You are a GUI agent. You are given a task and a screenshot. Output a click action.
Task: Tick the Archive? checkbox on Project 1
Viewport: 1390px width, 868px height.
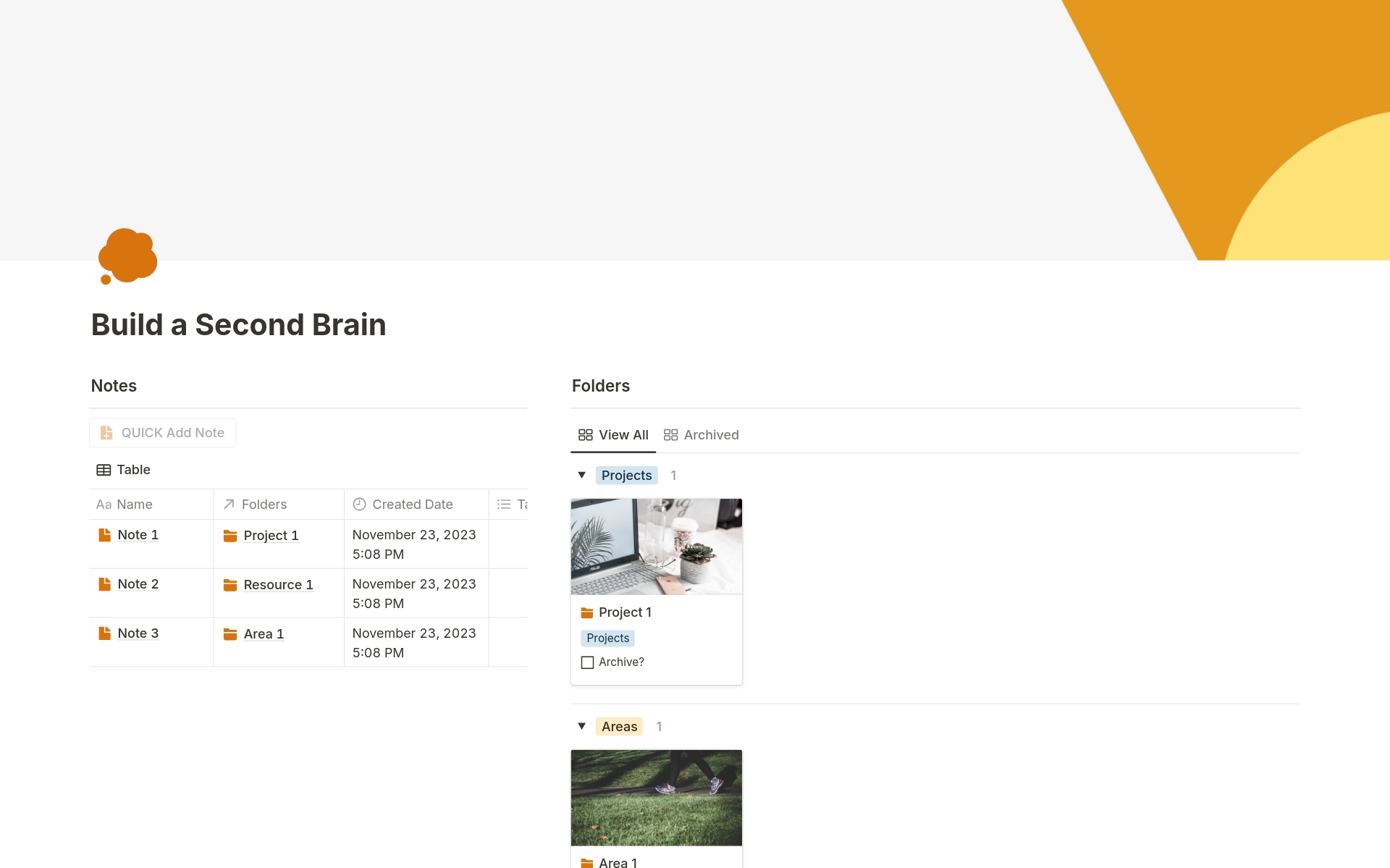click(x=587, y=662)
